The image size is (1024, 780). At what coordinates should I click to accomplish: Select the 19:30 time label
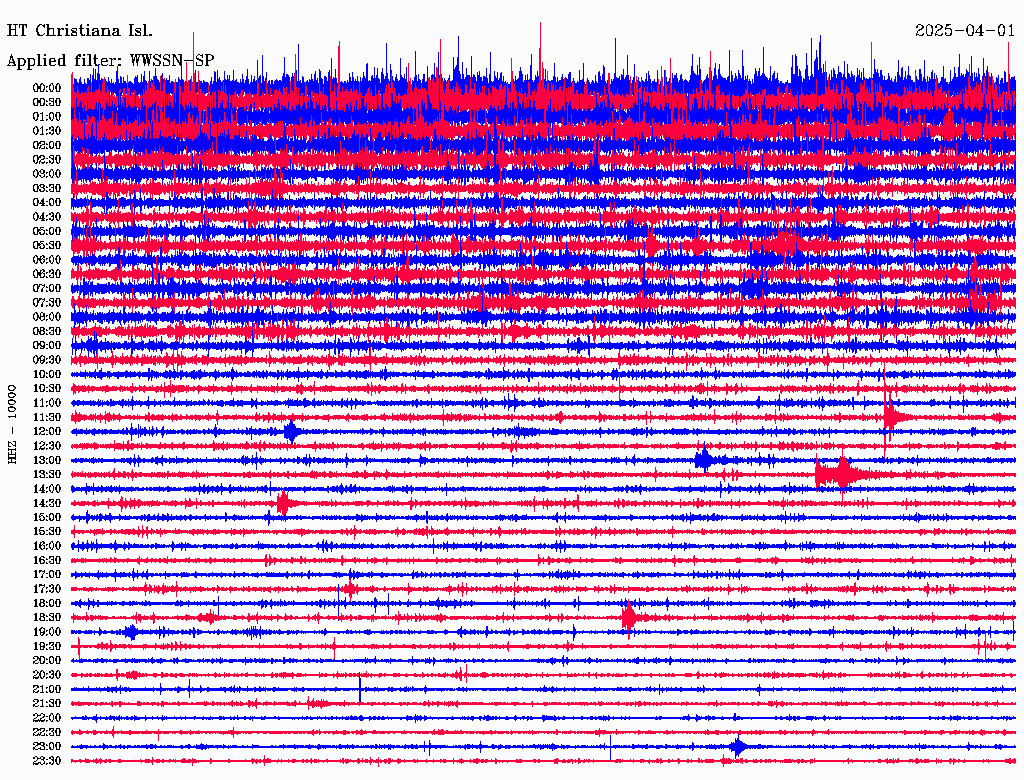(47, 647)
